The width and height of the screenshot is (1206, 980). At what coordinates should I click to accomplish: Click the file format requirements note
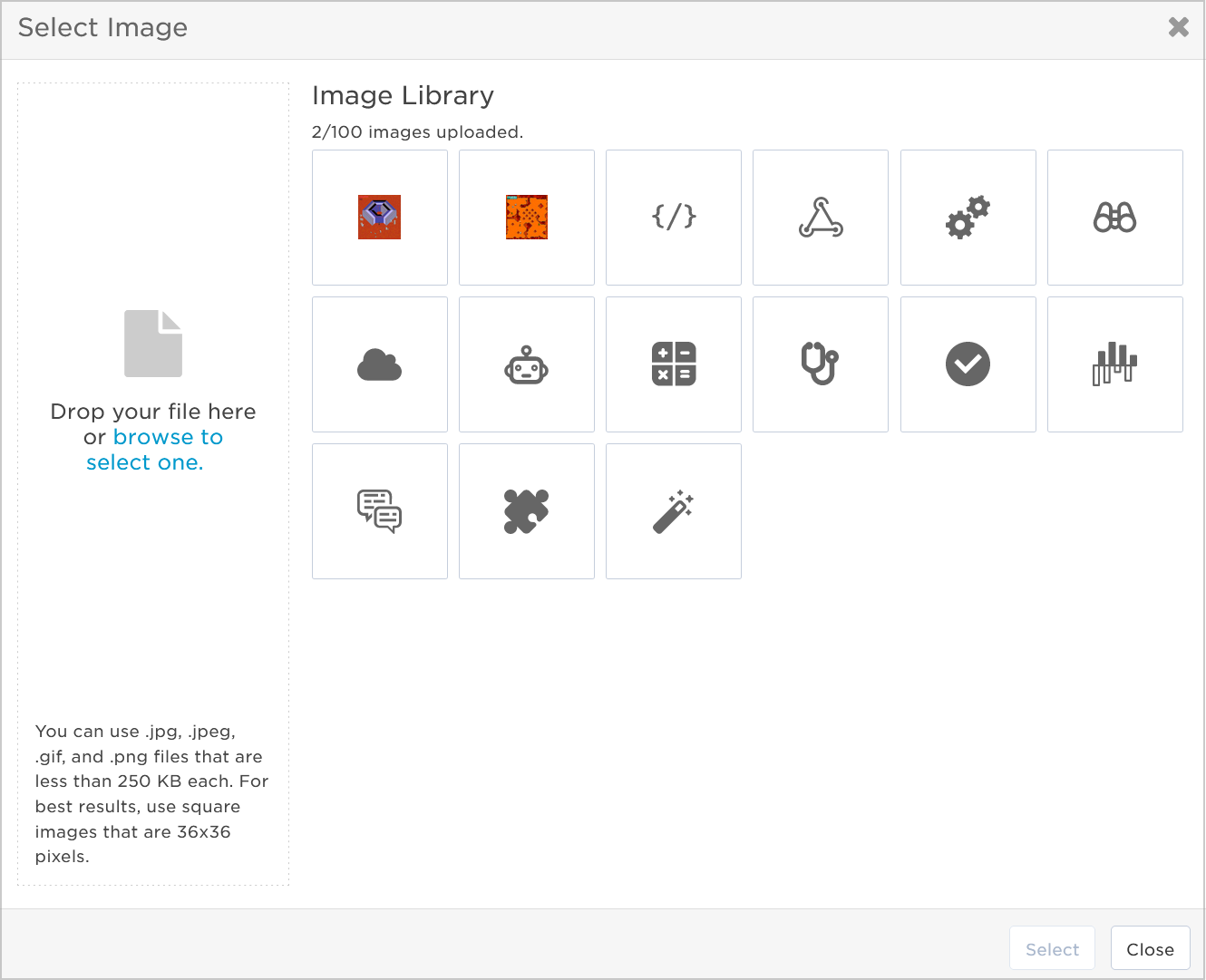151,793
